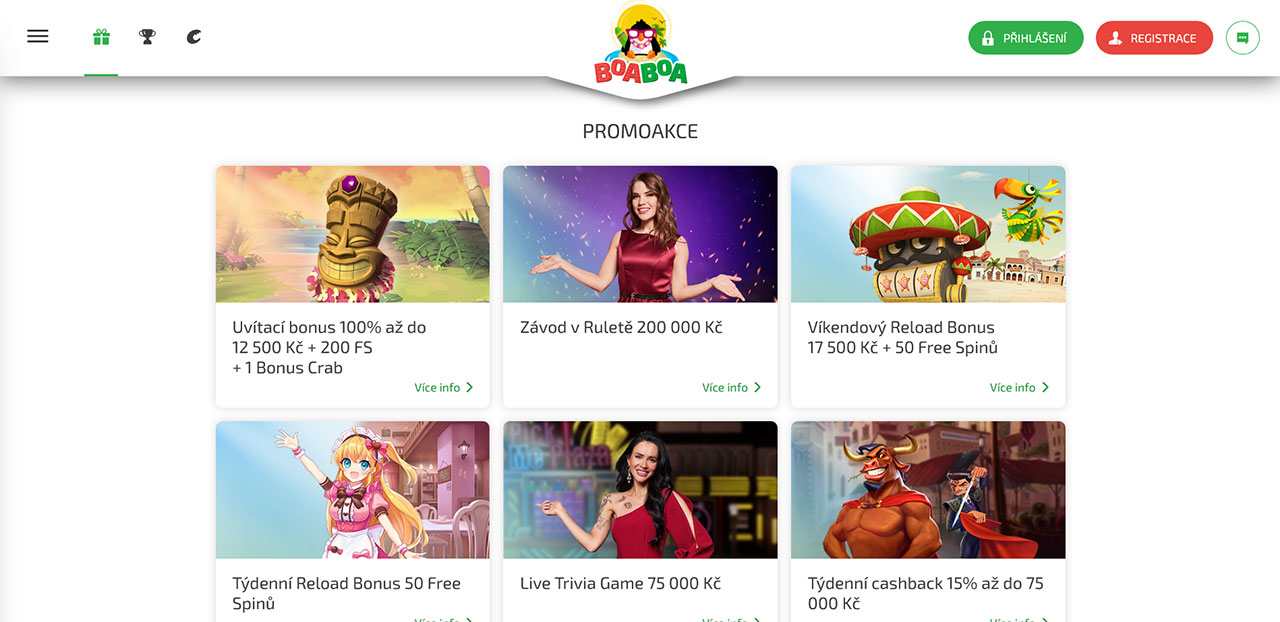Viewport: 1280px width, 622px height.
Task: Open the trophy tournaments icon
Action: 147,37
